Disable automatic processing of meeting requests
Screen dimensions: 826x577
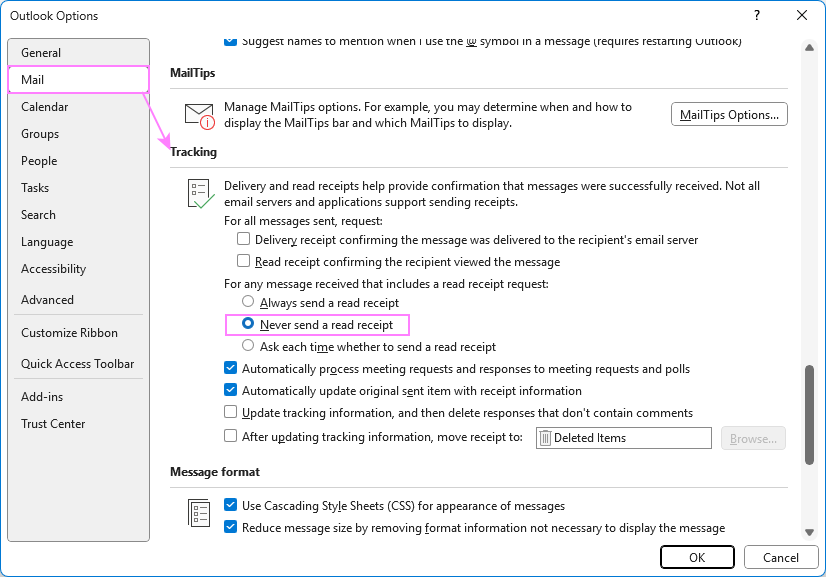230,368
